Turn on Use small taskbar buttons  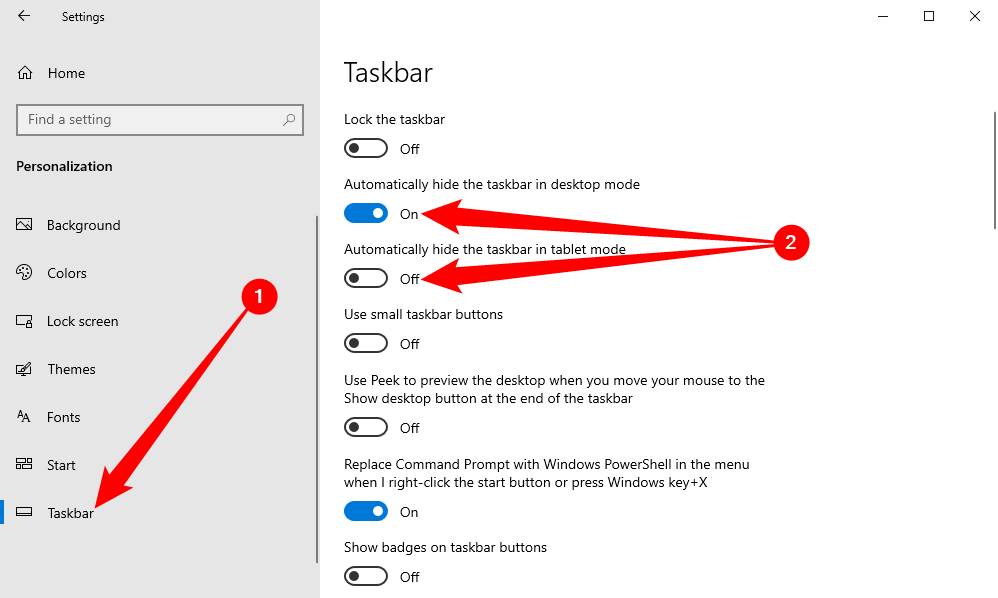click(366, 344)
